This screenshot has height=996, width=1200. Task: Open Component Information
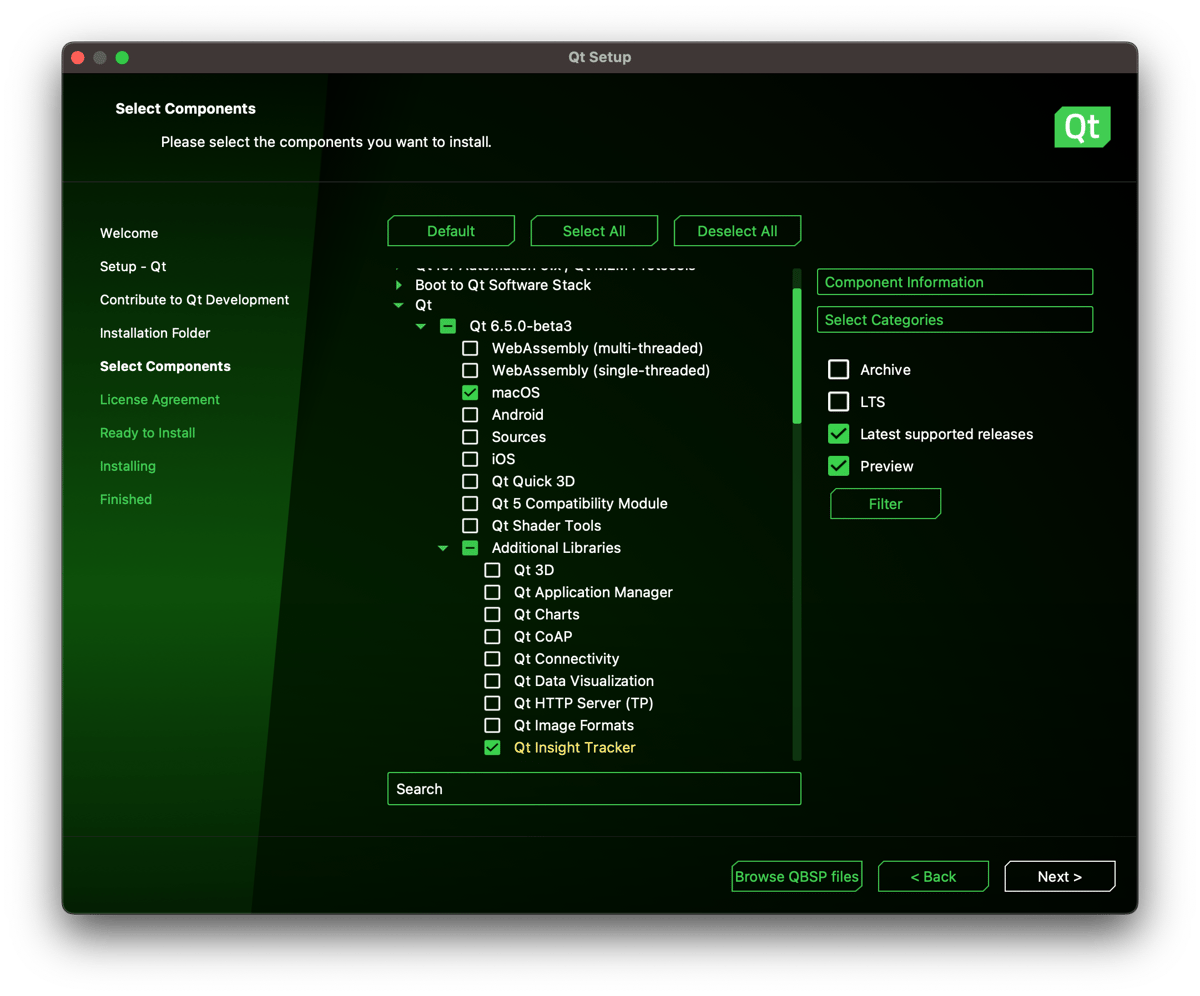pos(953,281)
